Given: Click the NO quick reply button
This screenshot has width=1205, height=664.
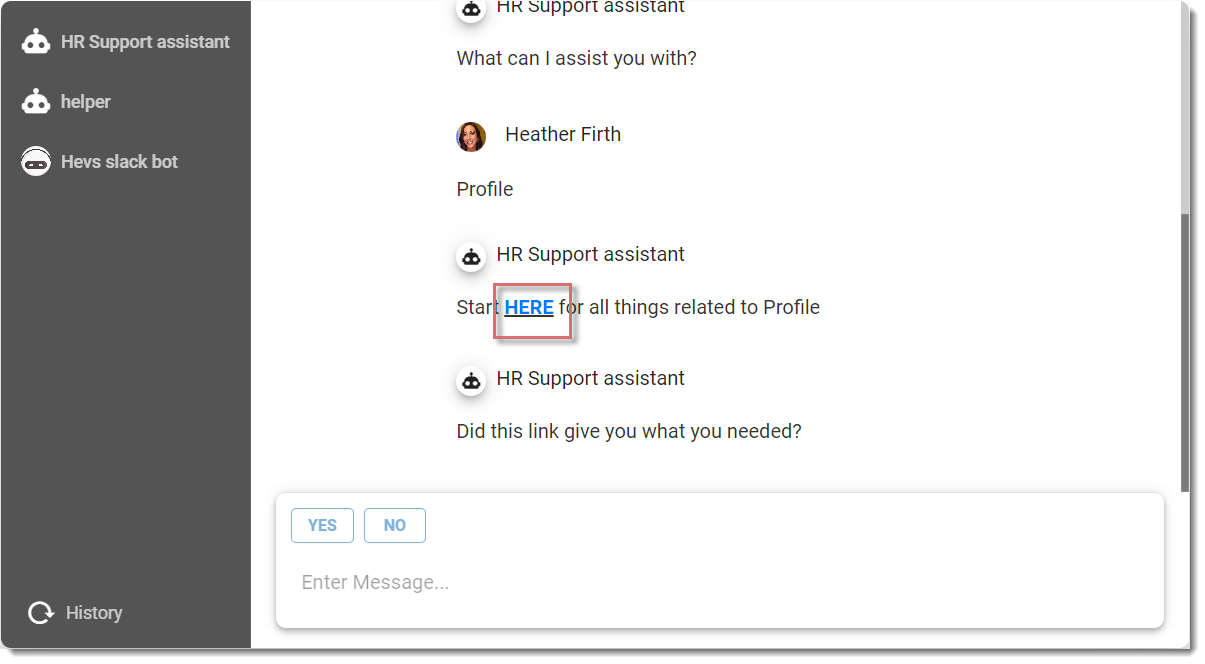Looking at the screenshot, I should (394, 525).
